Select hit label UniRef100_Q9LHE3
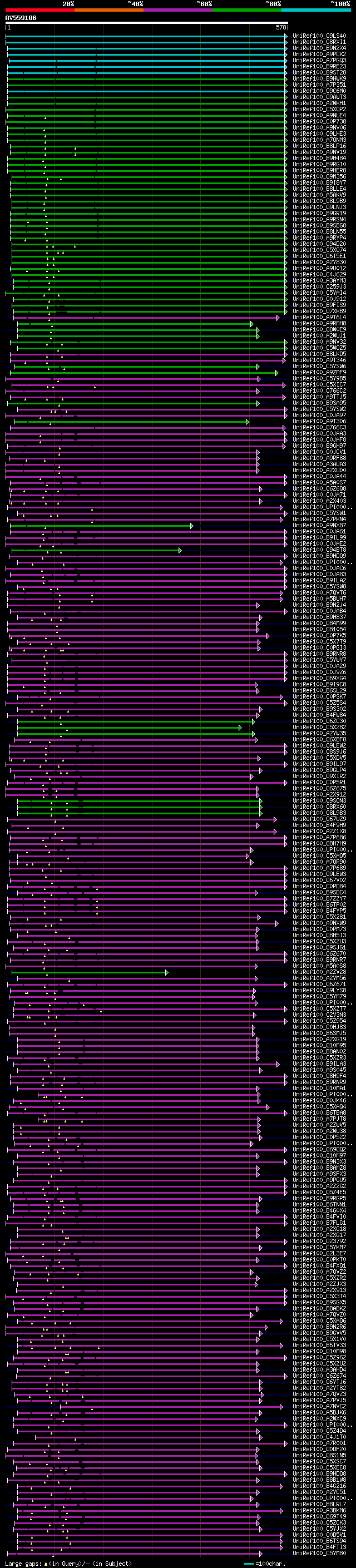This screenshot has height=1568, width=356. (x=319, y=133)
